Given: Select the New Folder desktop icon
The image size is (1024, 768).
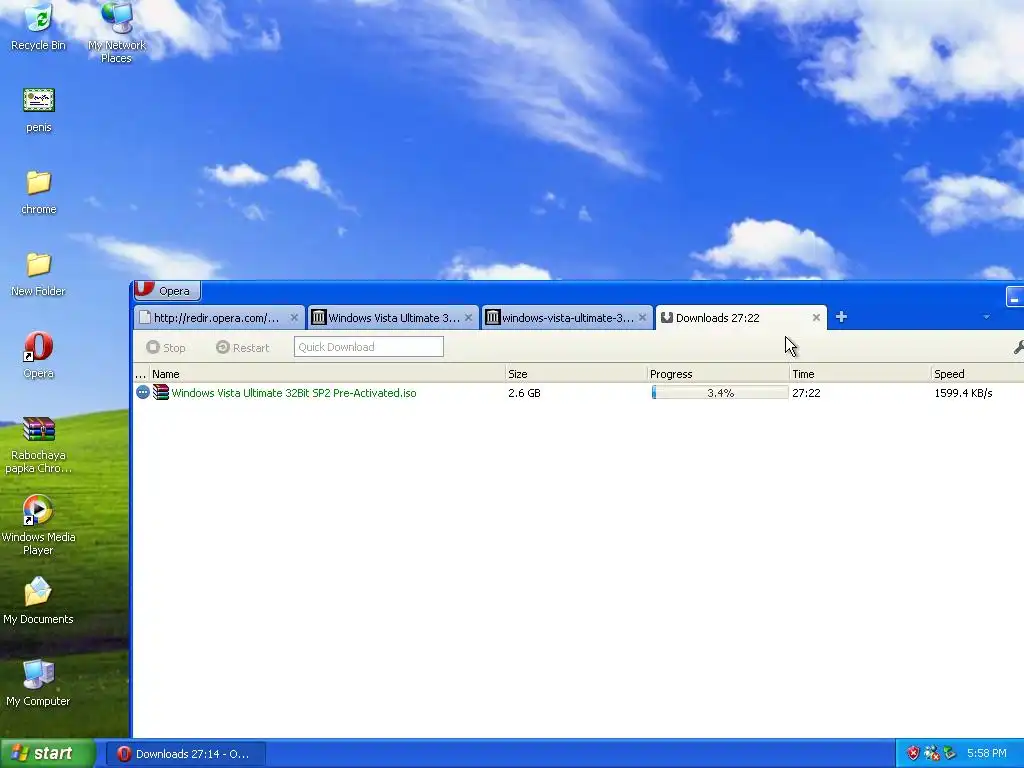Looking at the screenshot, I should pos(39,274).
